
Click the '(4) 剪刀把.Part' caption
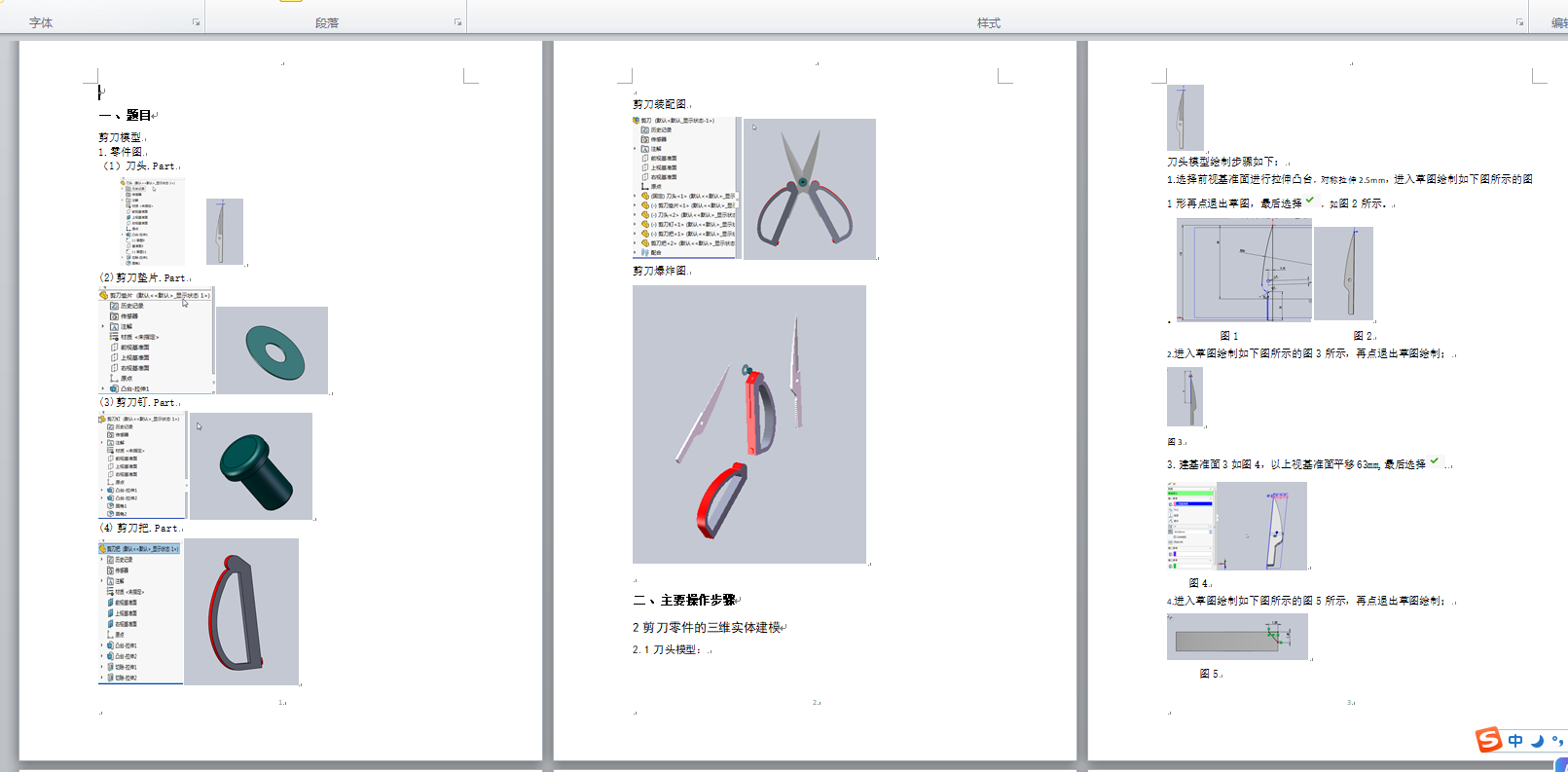(139, 529)
